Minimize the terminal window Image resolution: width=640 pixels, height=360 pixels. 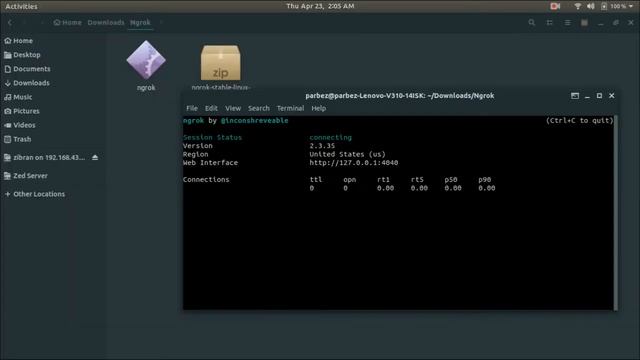[587, 96]
